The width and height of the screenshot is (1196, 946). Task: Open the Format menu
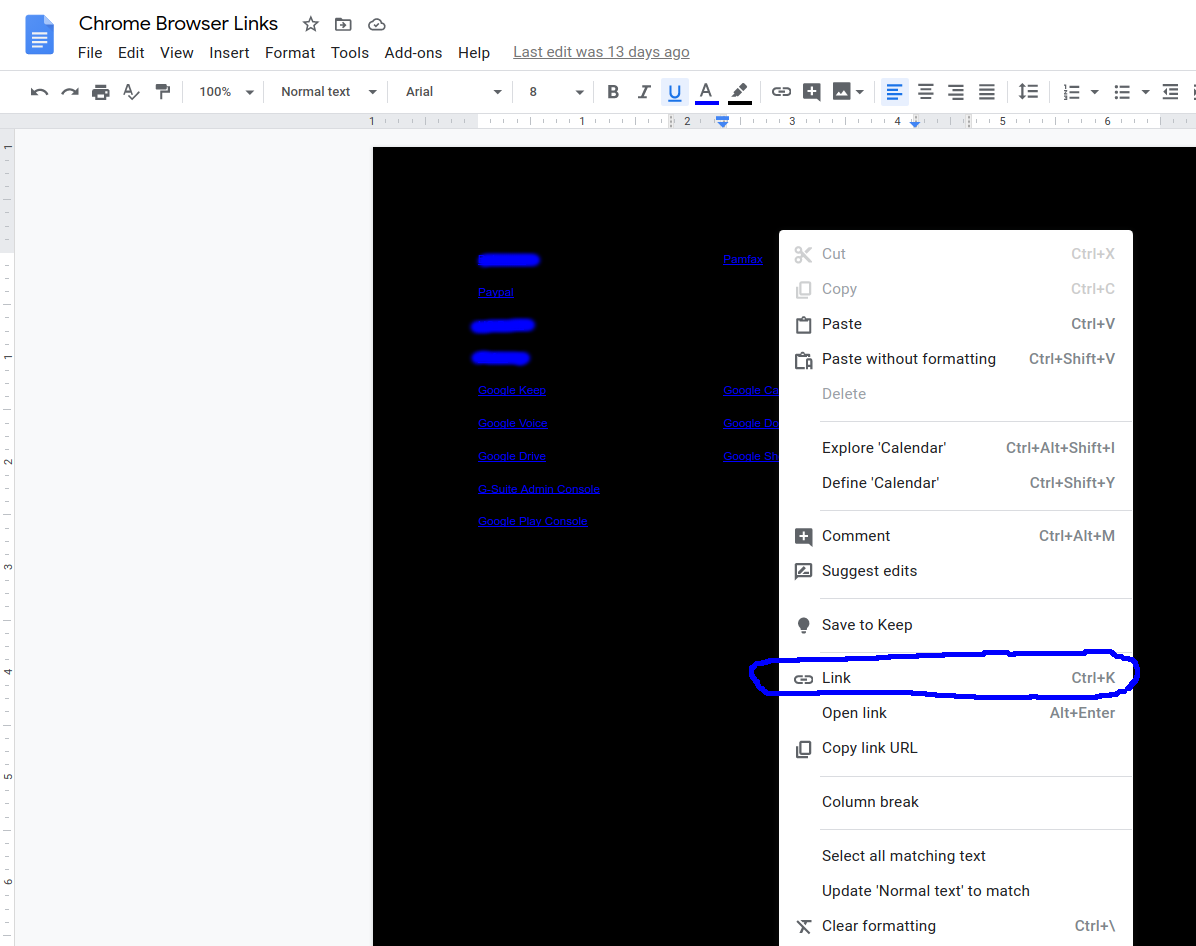[290, 53]
